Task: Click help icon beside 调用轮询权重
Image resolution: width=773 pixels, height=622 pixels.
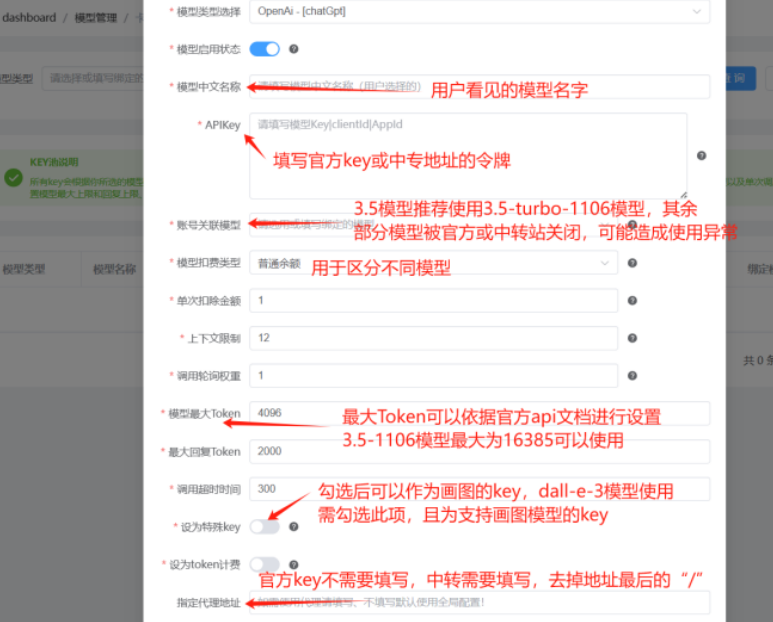Action: point(632,376)
